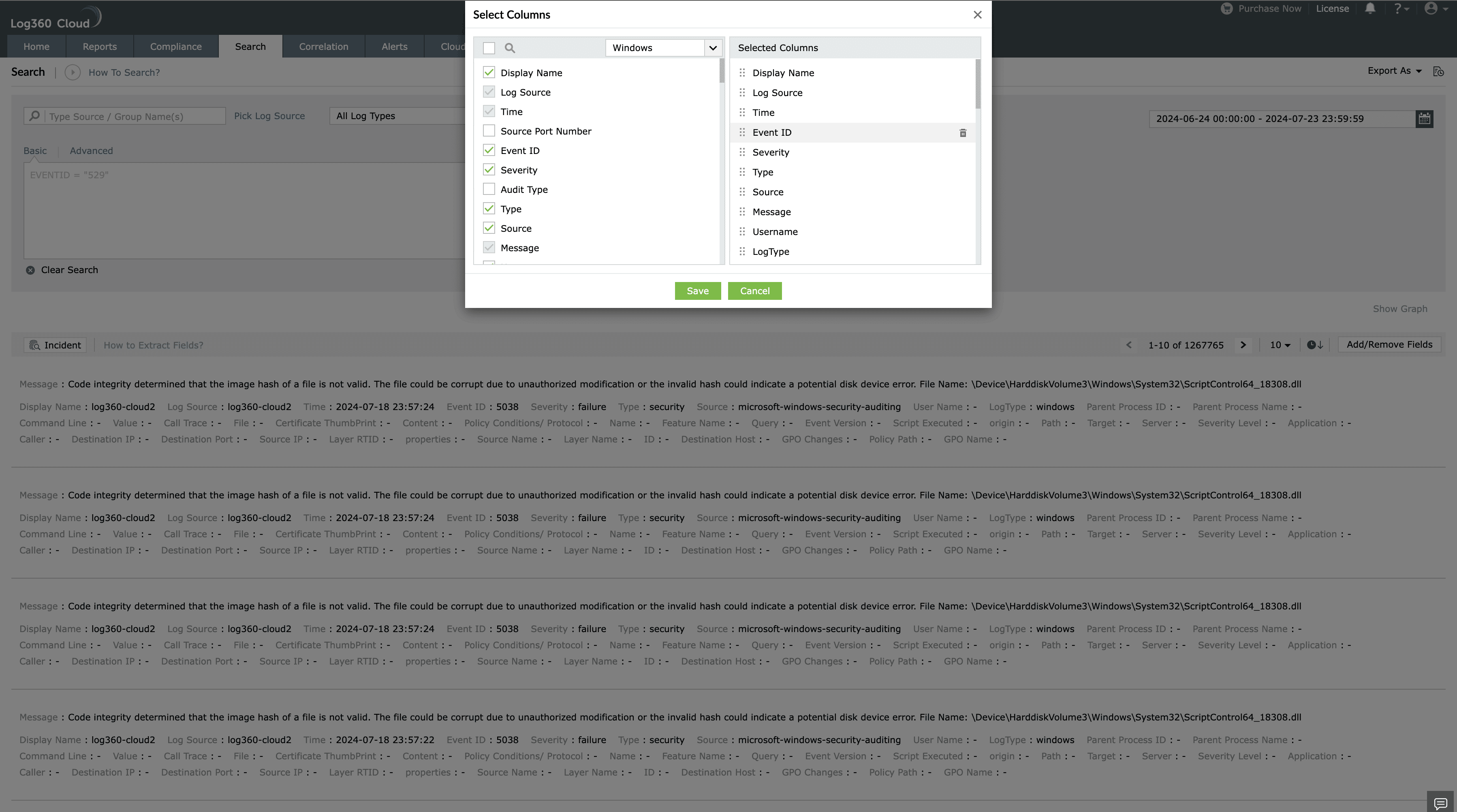This screenshot has height=812, width=1457.
Task: Enable the Source Port Number checkbox
Action: [489, 130]
